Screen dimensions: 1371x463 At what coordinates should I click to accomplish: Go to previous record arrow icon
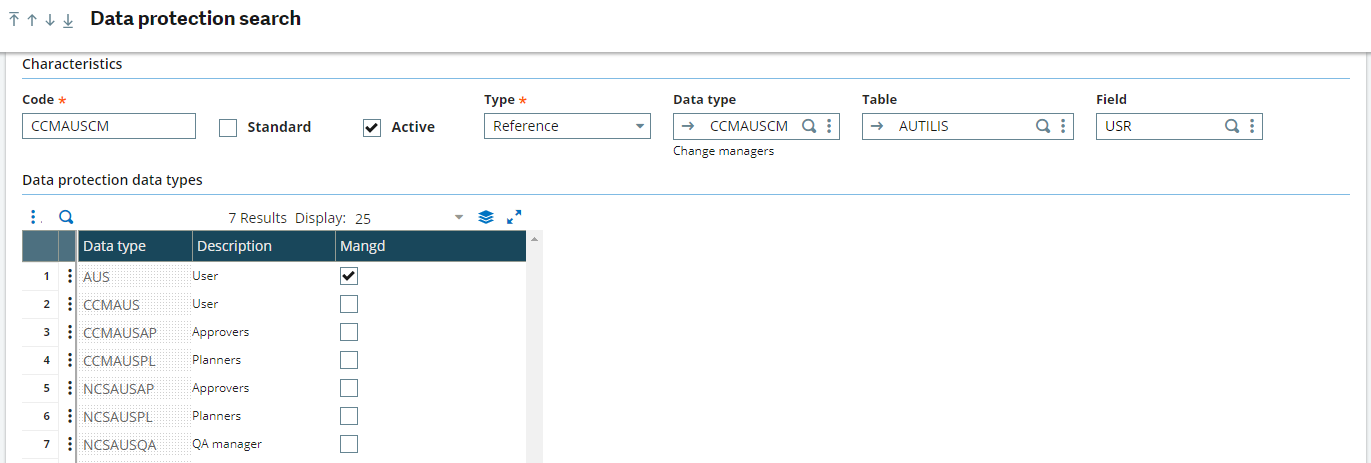tap(32, 20)
